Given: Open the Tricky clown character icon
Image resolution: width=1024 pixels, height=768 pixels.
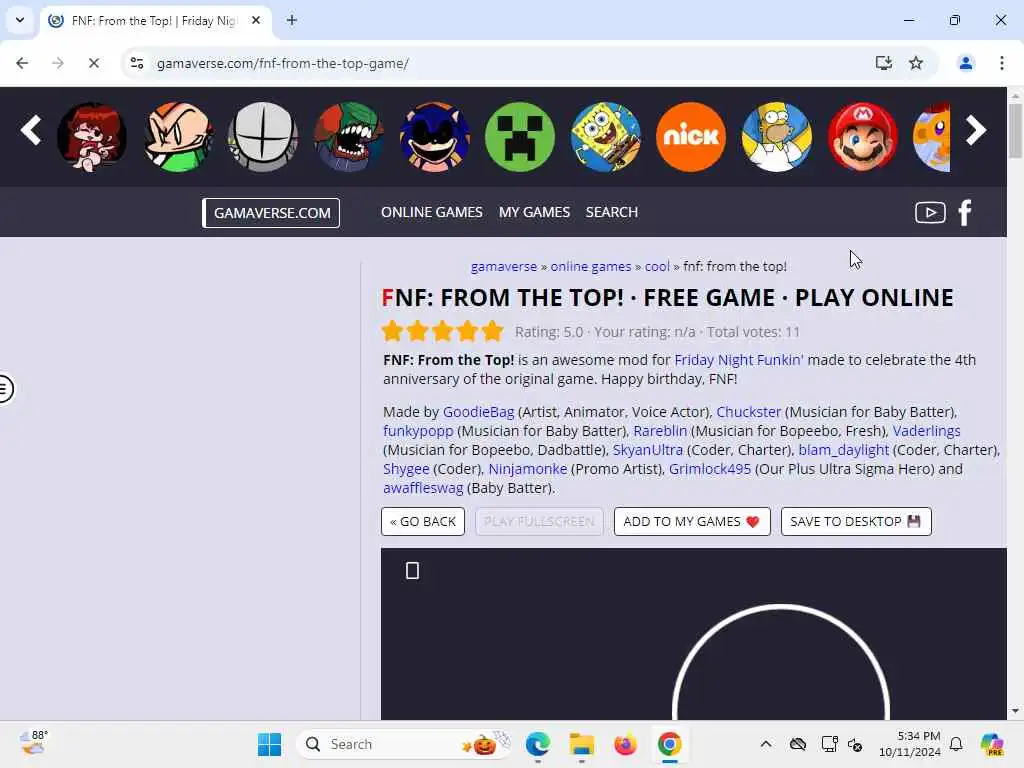Looking at the screenshot, I should tap(349, 137).
